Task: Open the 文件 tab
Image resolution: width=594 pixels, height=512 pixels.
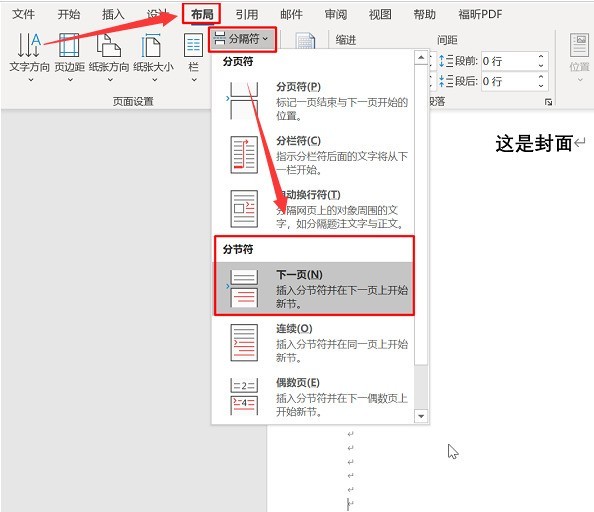Action: coord(23,14)
